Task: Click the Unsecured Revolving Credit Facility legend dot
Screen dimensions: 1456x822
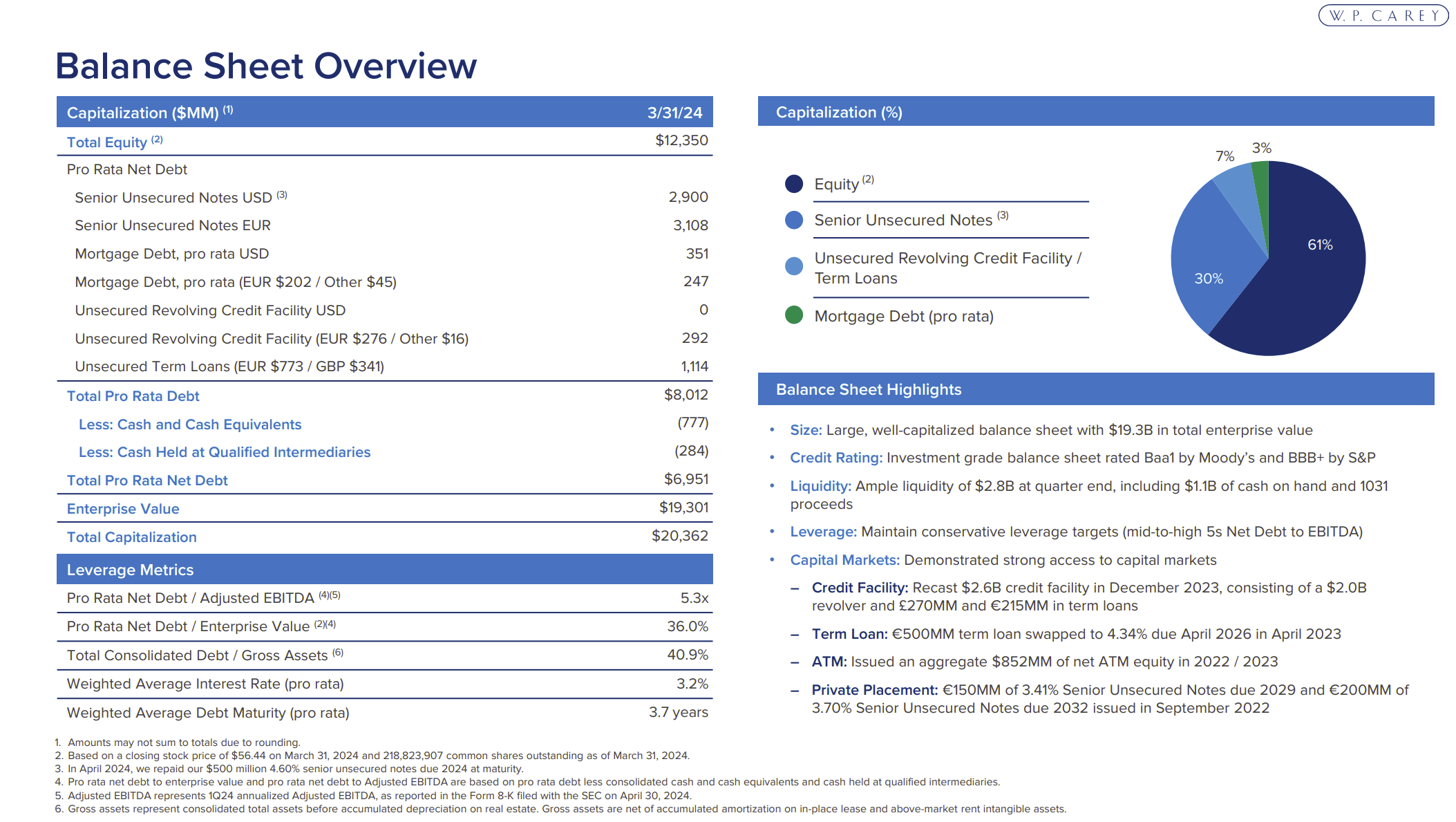Action: point(794,266)
